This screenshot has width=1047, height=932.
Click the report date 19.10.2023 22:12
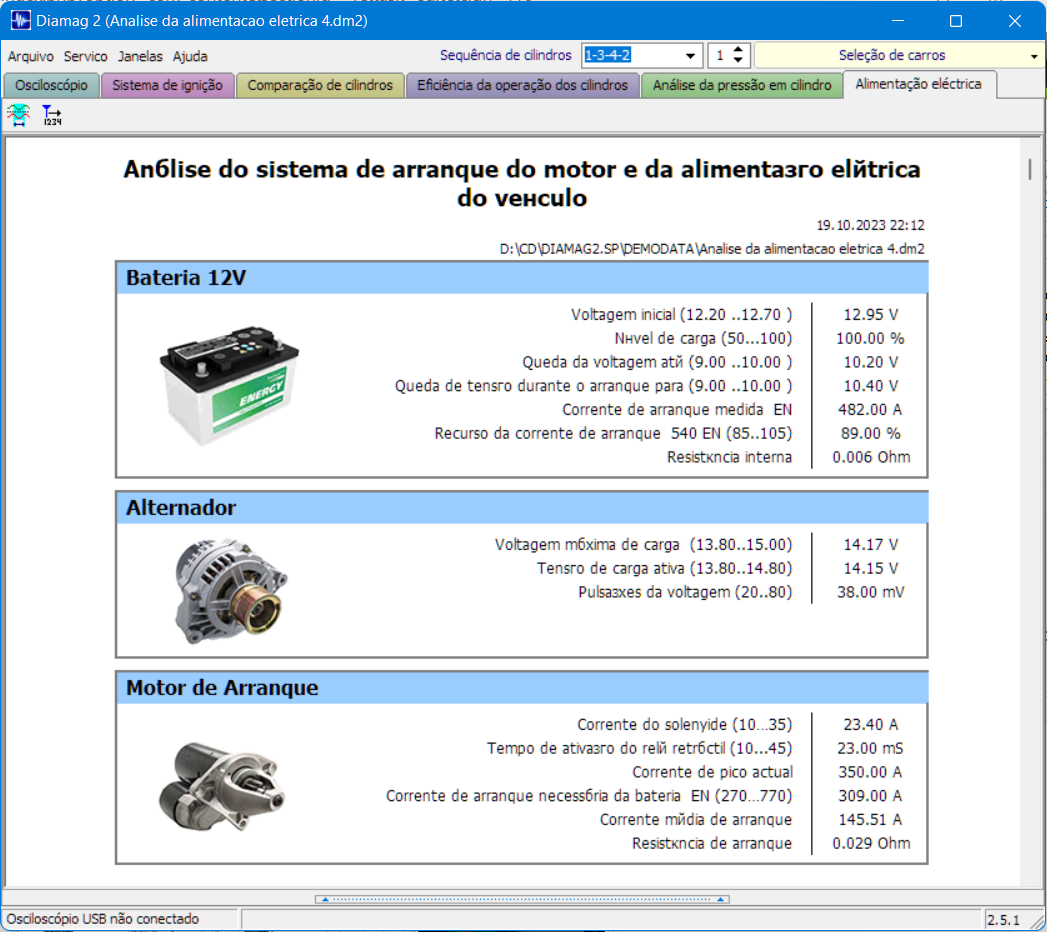click(870, 225)
